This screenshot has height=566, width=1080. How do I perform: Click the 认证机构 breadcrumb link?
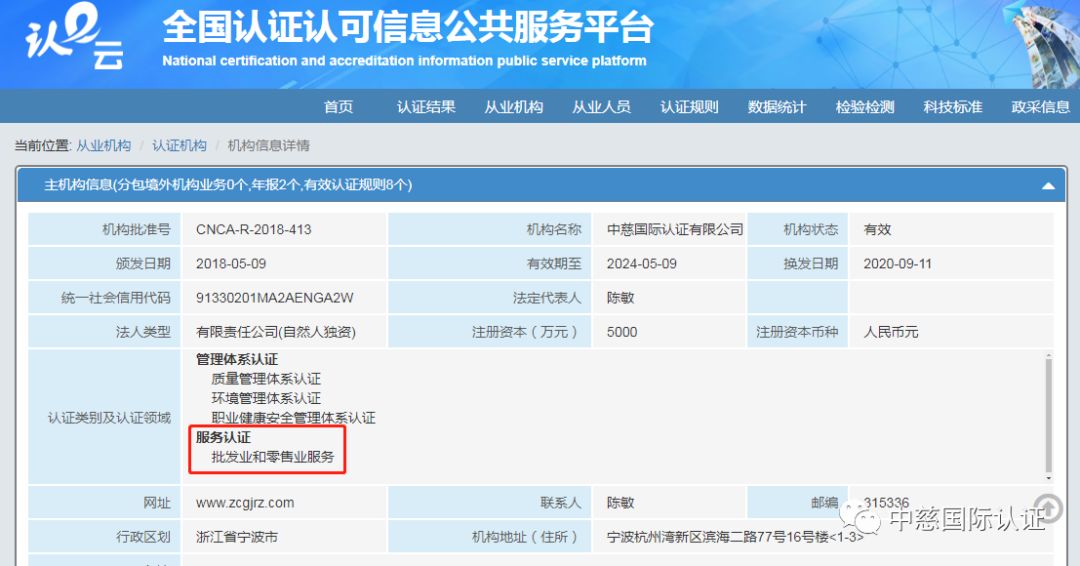[179, 146]
